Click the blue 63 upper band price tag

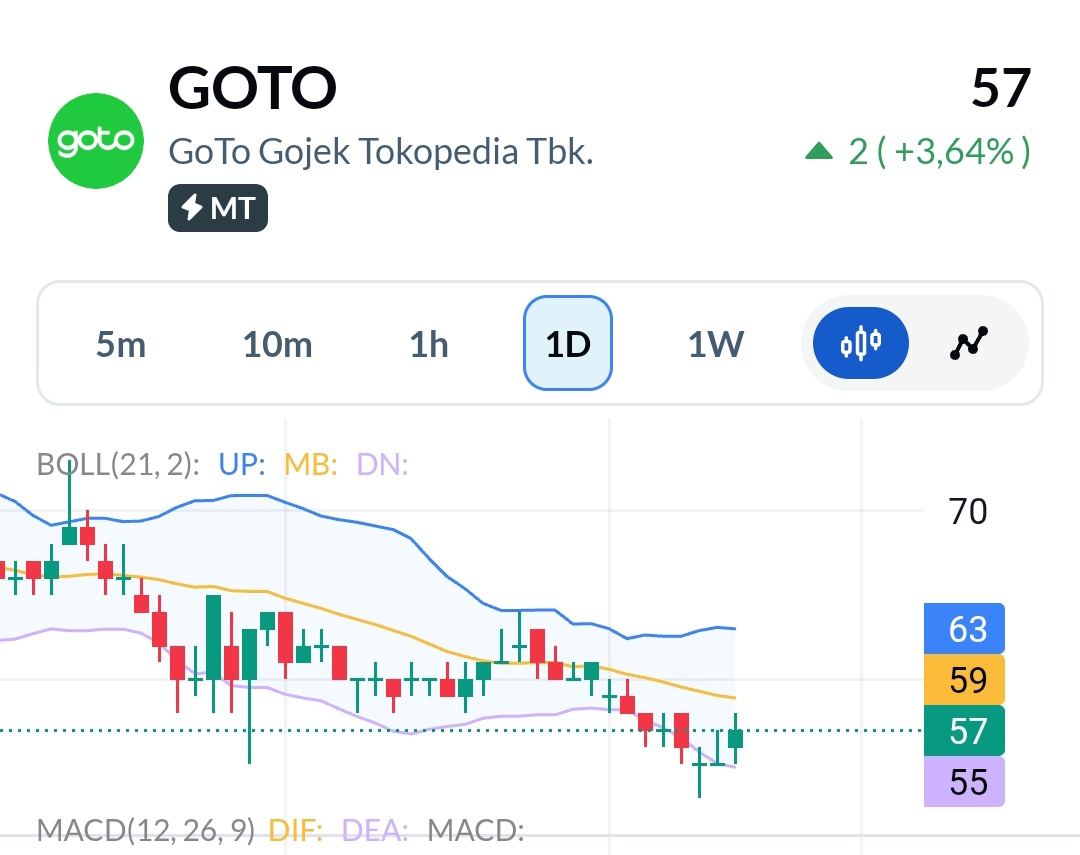[x=964, y=628]
